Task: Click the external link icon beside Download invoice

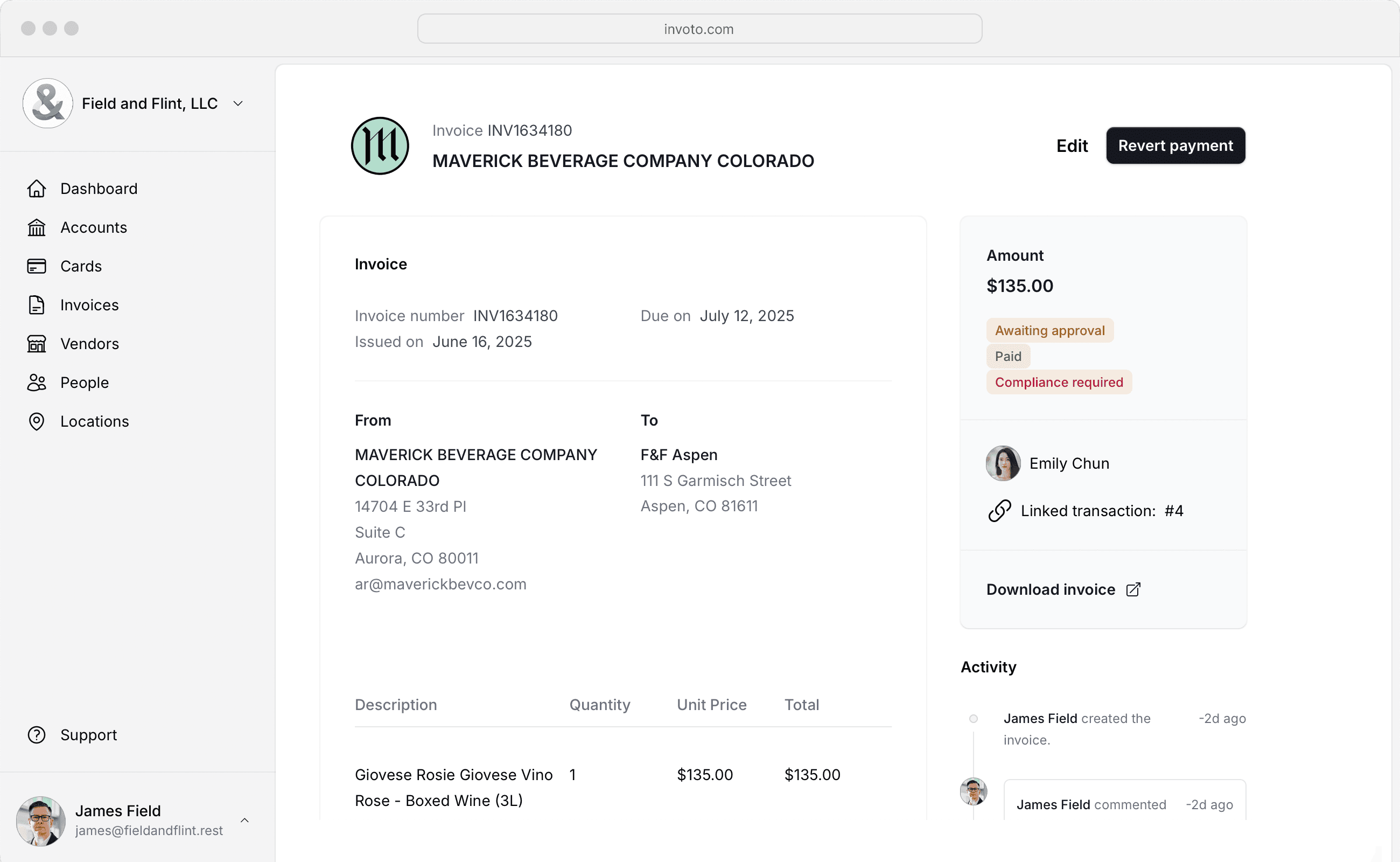Action: (x=1133, y=589)
